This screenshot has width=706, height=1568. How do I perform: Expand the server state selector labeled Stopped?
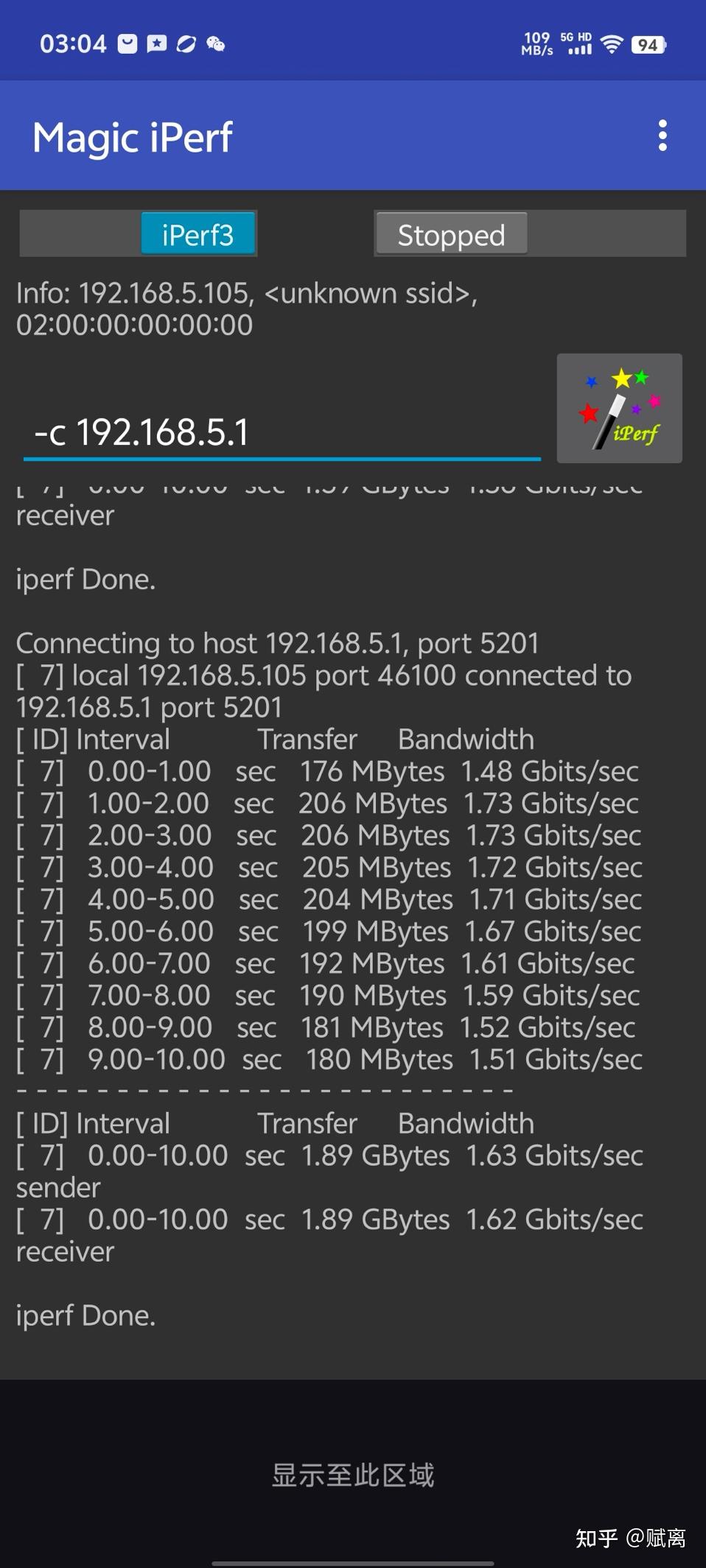(x=451, y=233)
